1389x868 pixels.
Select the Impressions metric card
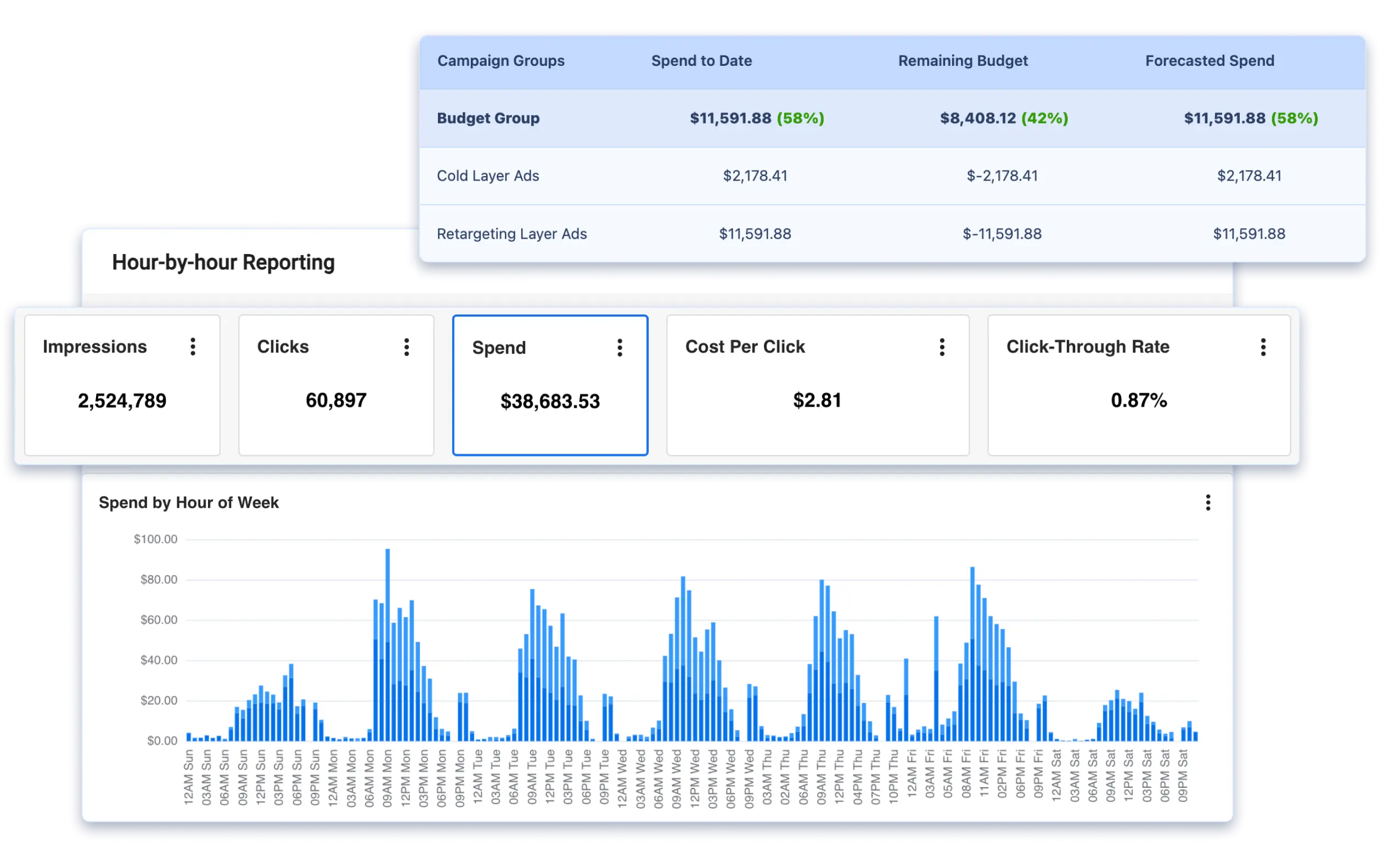(122, 385)
